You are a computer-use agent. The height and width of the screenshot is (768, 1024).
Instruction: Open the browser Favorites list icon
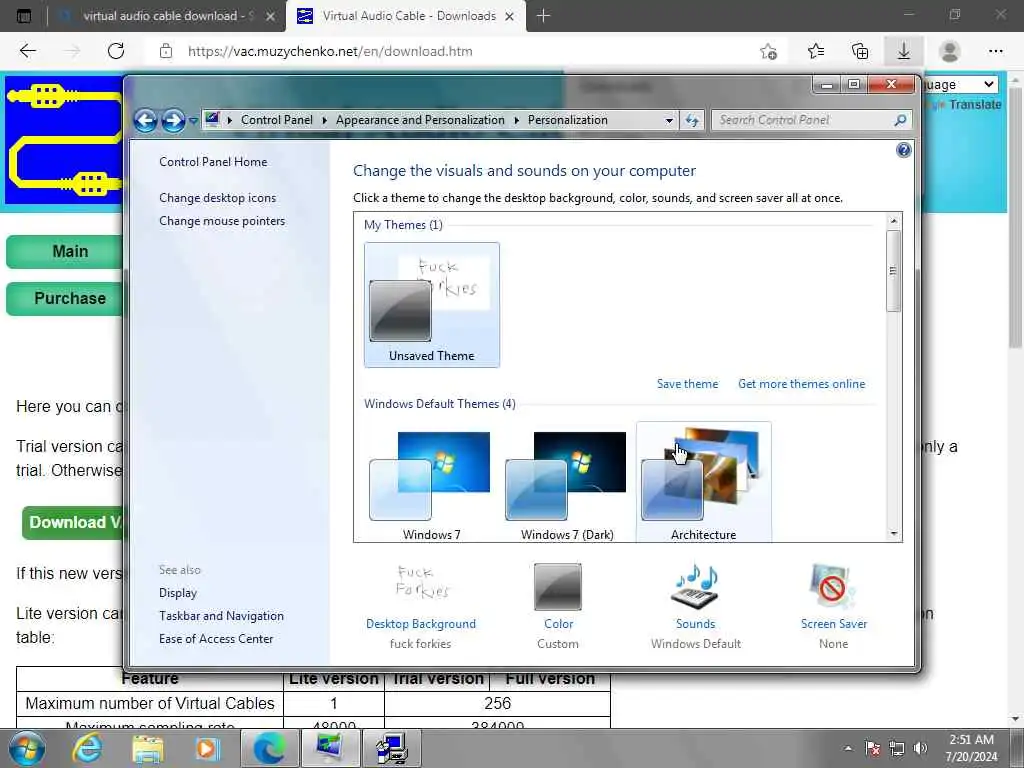click(x=815, y=51)
